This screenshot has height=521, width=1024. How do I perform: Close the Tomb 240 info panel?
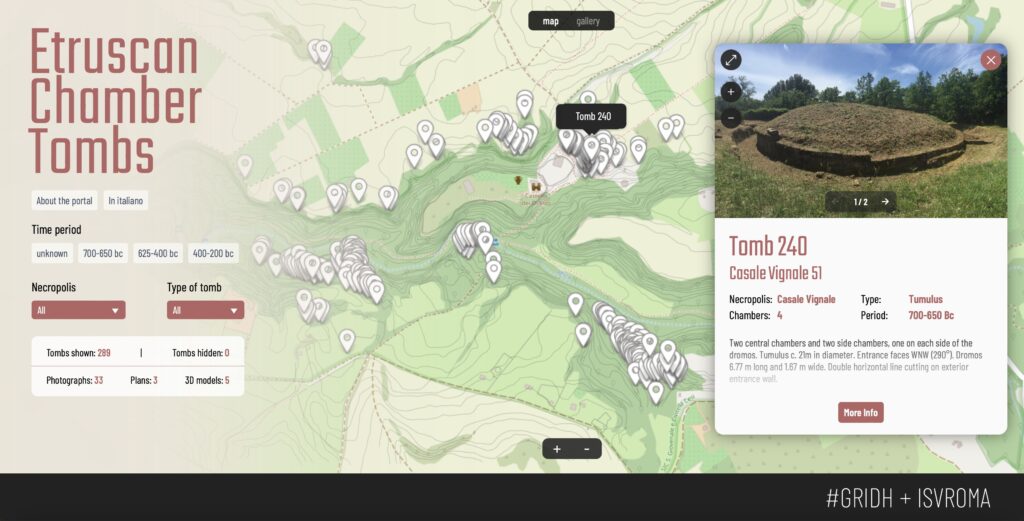click(991, 60)
